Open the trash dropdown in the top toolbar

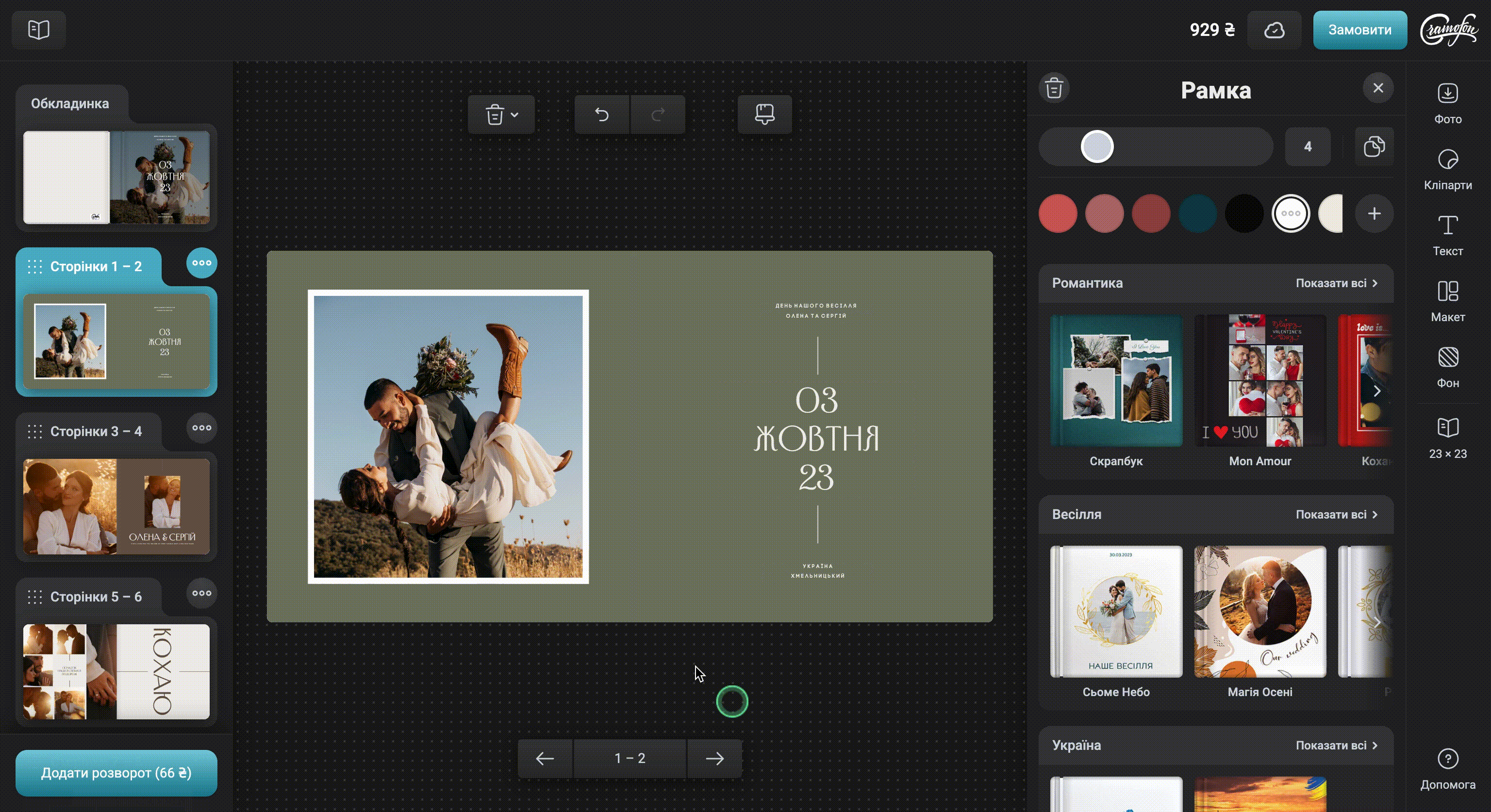click(x=501, y=114)
